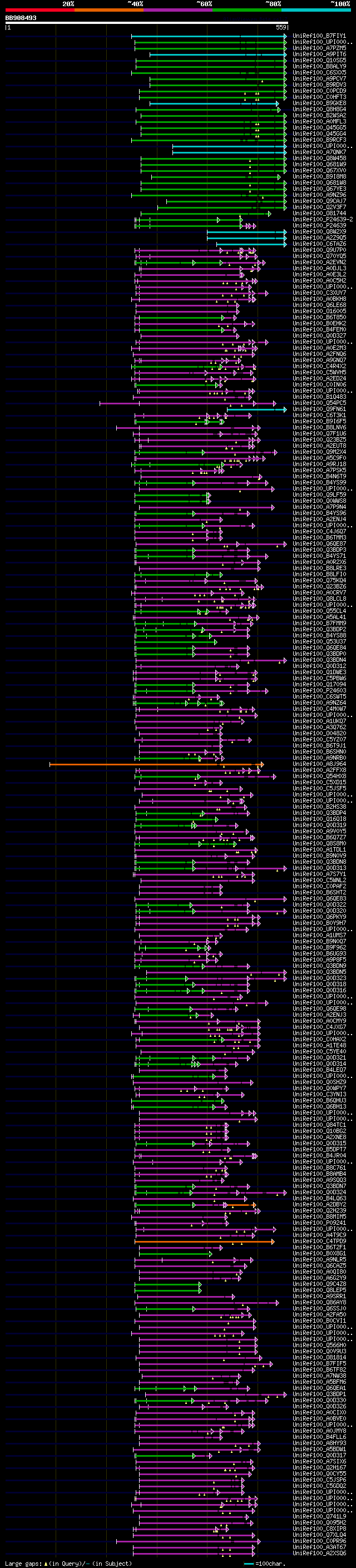The height and width of the screenshot is (1568, 356).
Task: Click hit label UniRef100_C6TAZ6
Action: pos(319,244)
